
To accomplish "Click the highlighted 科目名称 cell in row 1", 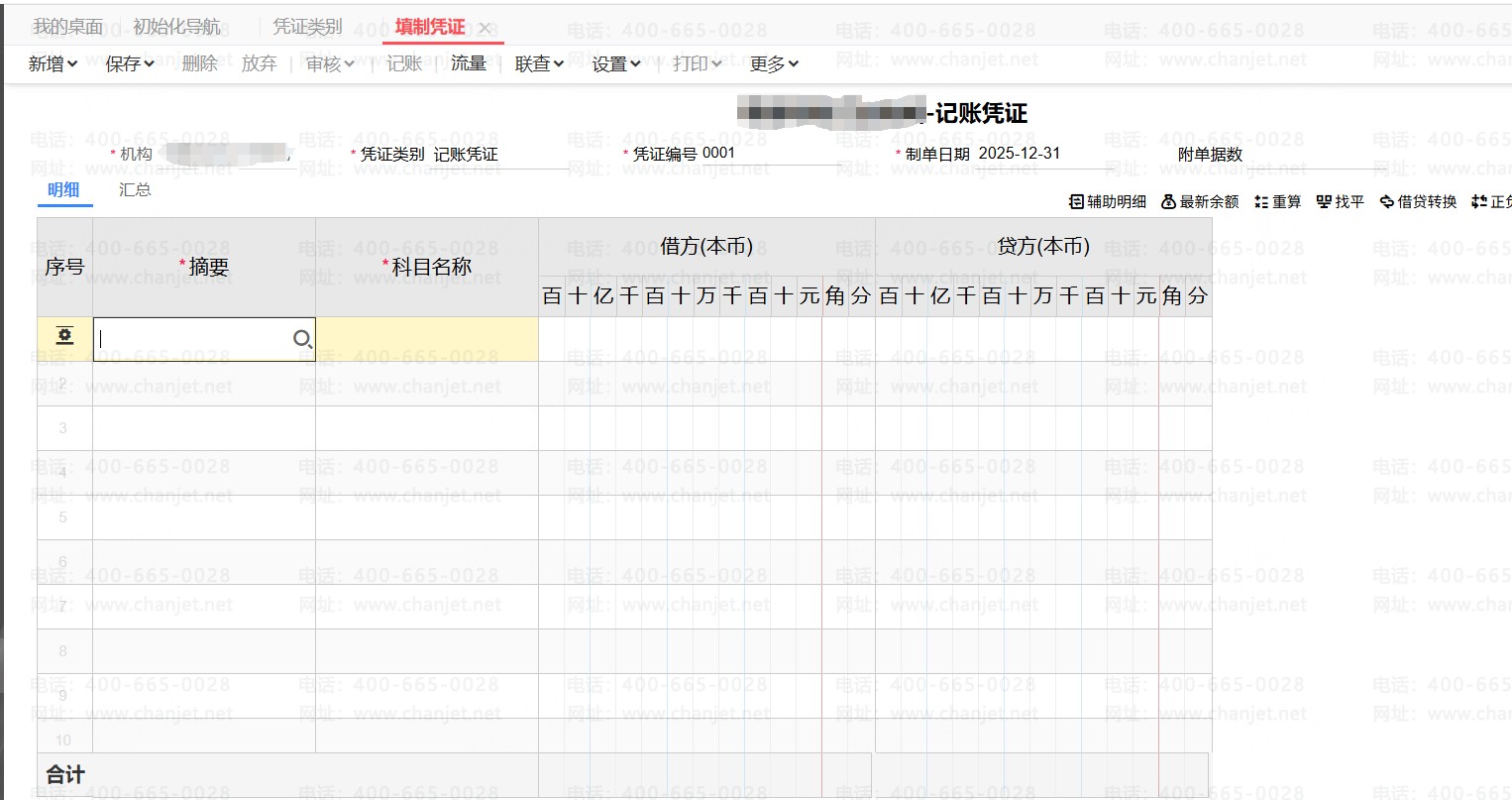I will (x=427, y=339).
